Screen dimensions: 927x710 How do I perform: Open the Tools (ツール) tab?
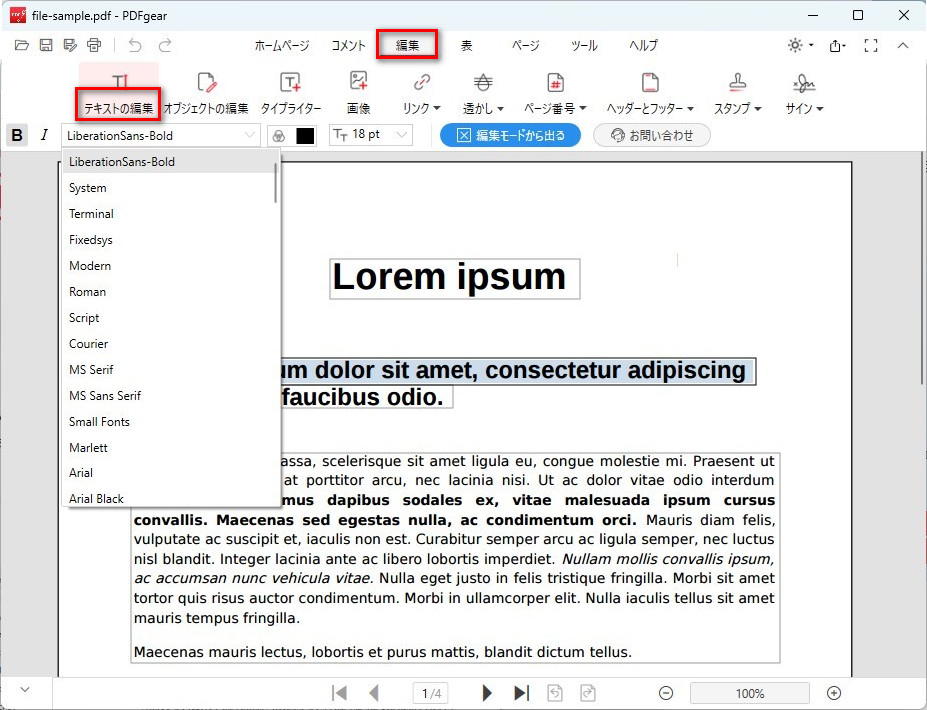pos(584,45)
